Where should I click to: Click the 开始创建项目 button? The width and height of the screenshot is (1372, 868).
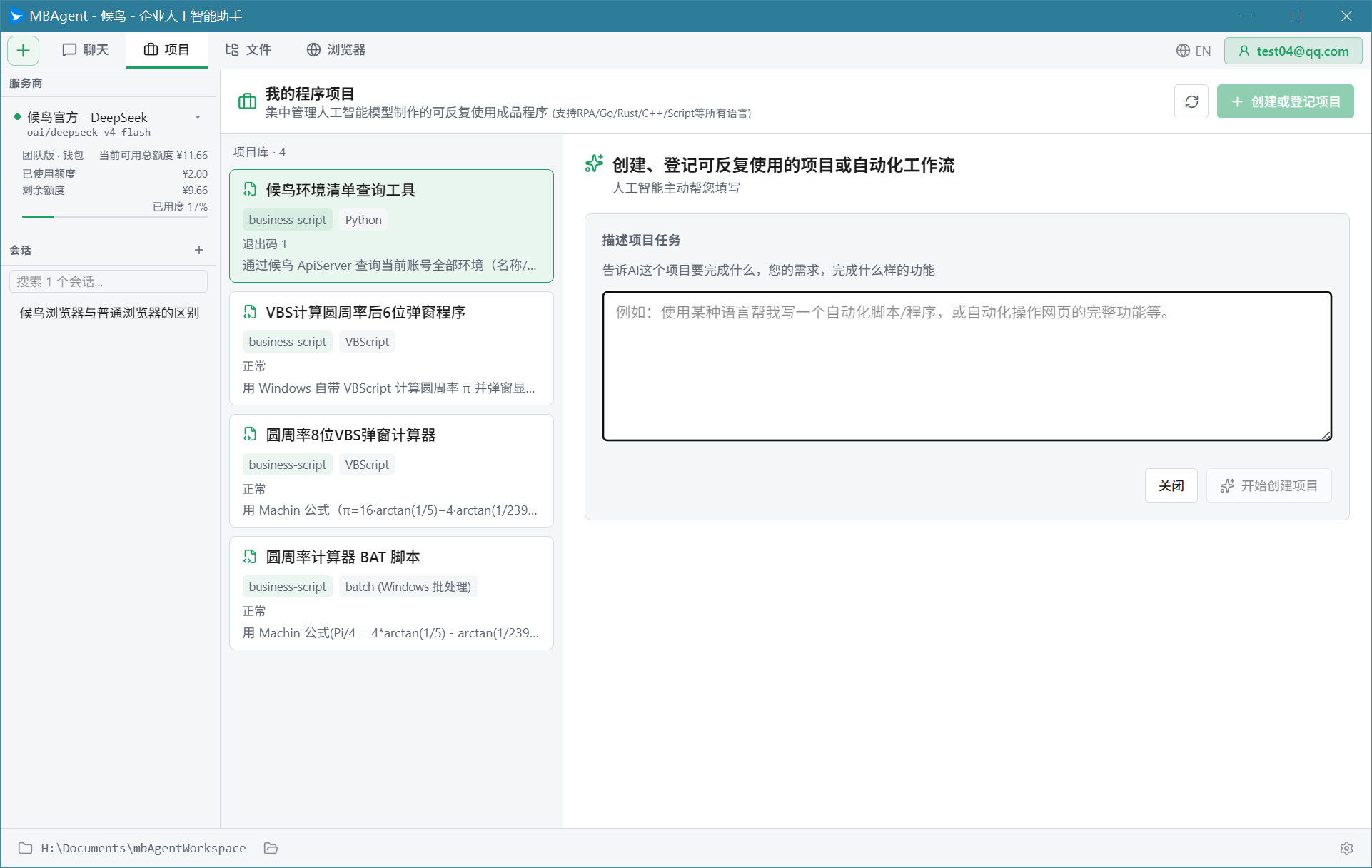1268,485
